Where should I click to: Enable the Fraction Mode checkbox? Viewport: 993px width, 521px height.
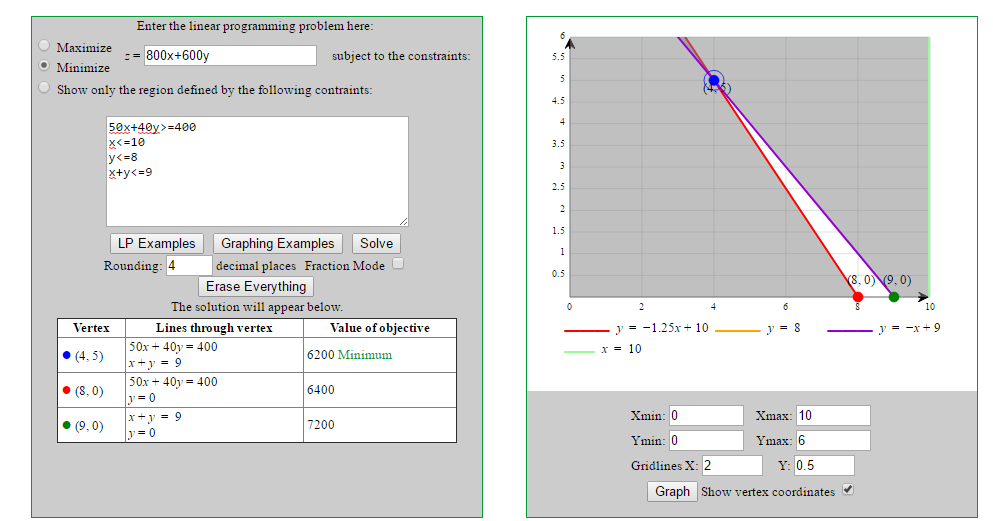point(398,264)
